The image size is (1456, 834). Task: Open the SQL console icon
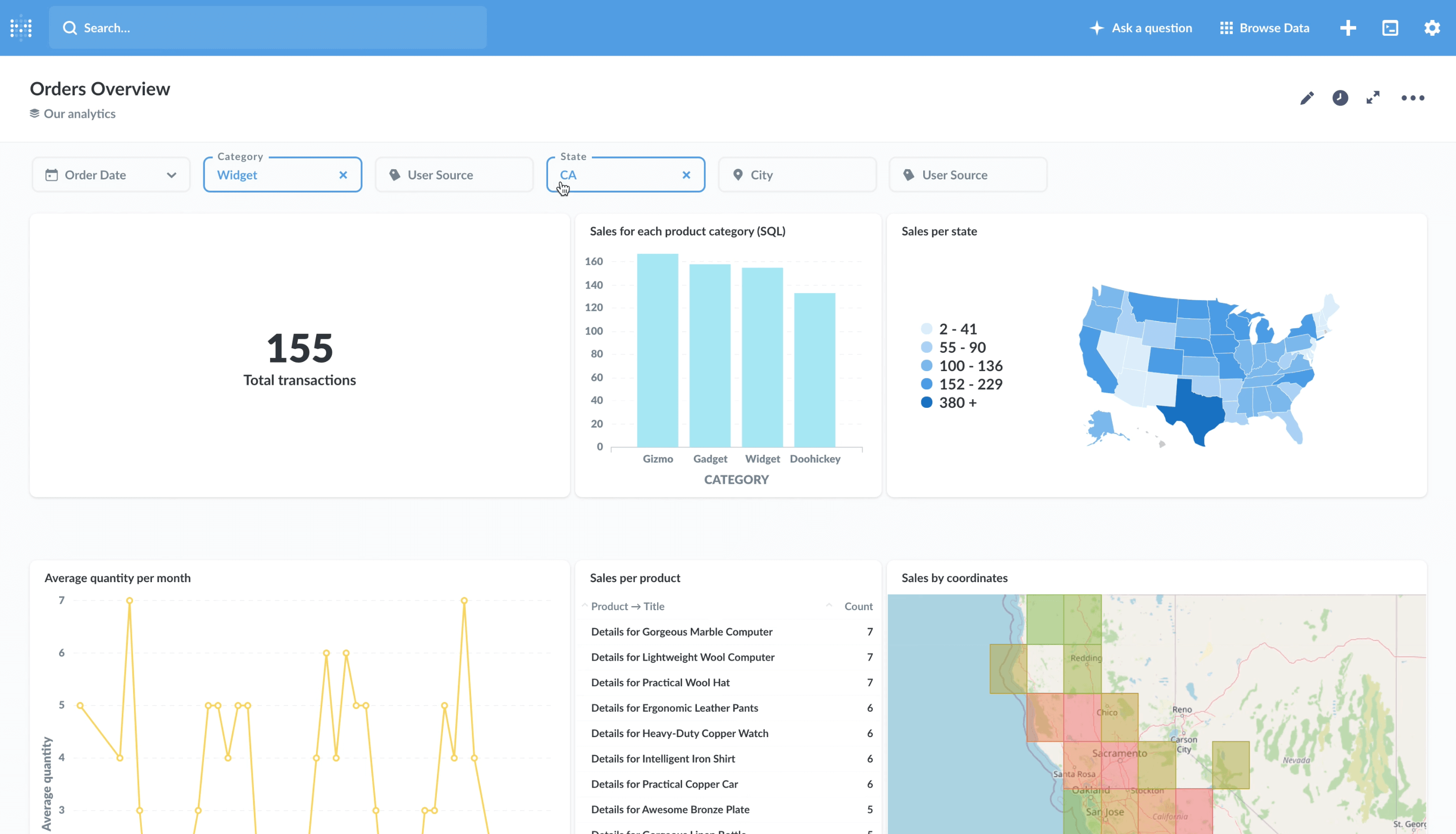click(1390, 28)
